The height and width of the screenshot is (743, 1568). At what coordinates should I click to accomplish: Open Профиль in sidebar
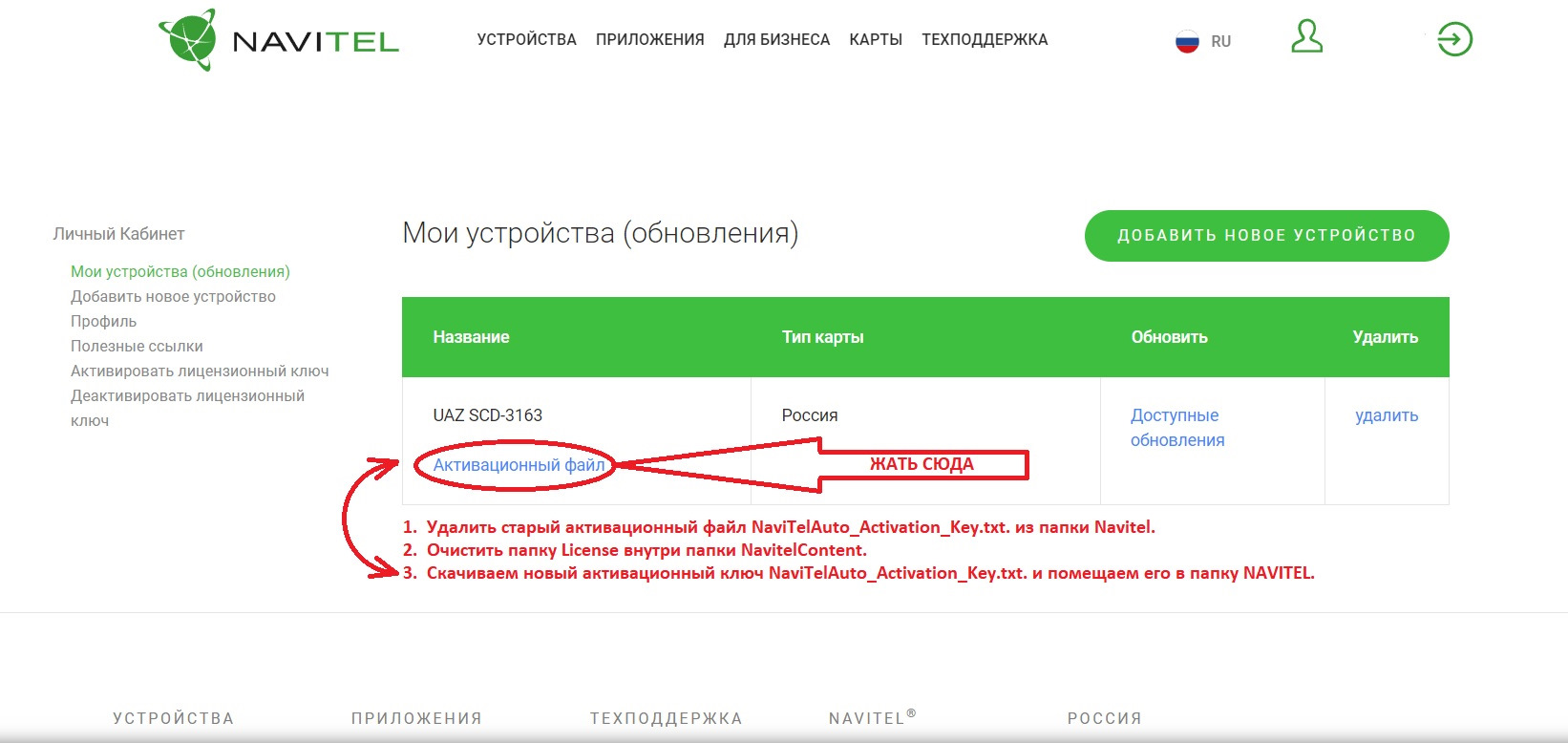103,321
